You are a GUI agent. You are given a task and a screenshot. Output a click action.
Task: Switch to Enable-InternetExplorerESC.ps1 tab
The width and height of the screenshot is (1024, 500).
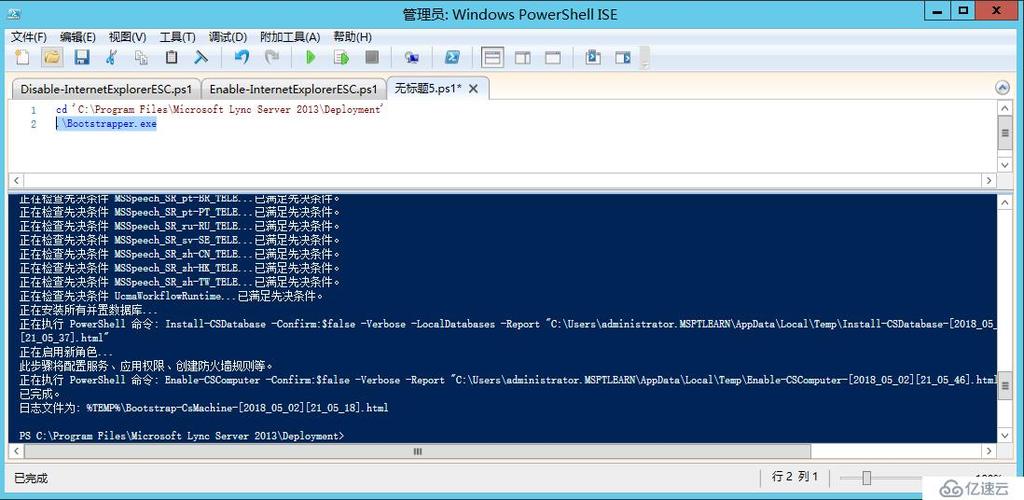point(293,89)
